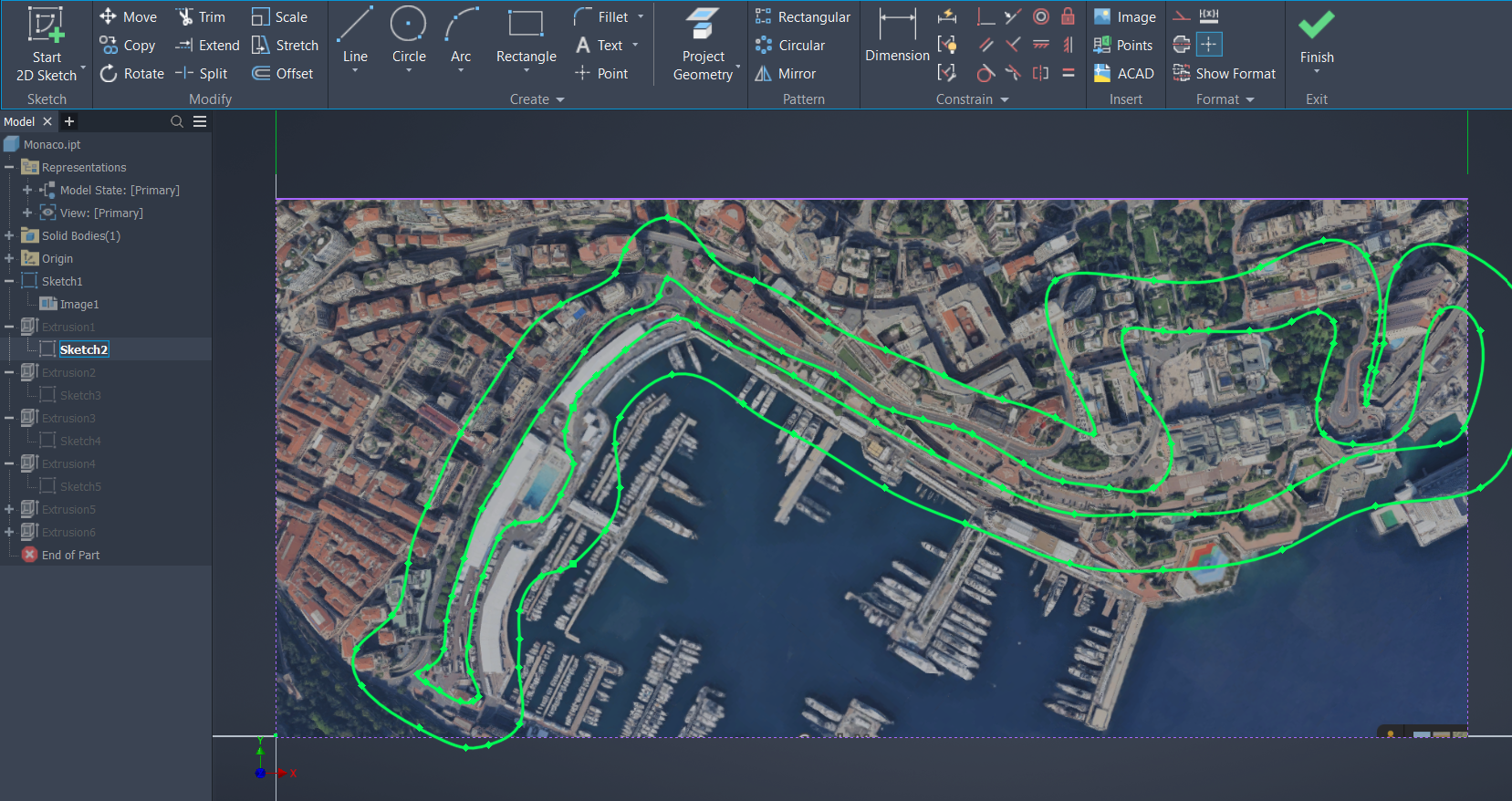
Task: Create a Rectangular pattern
Action: [803, 16]
